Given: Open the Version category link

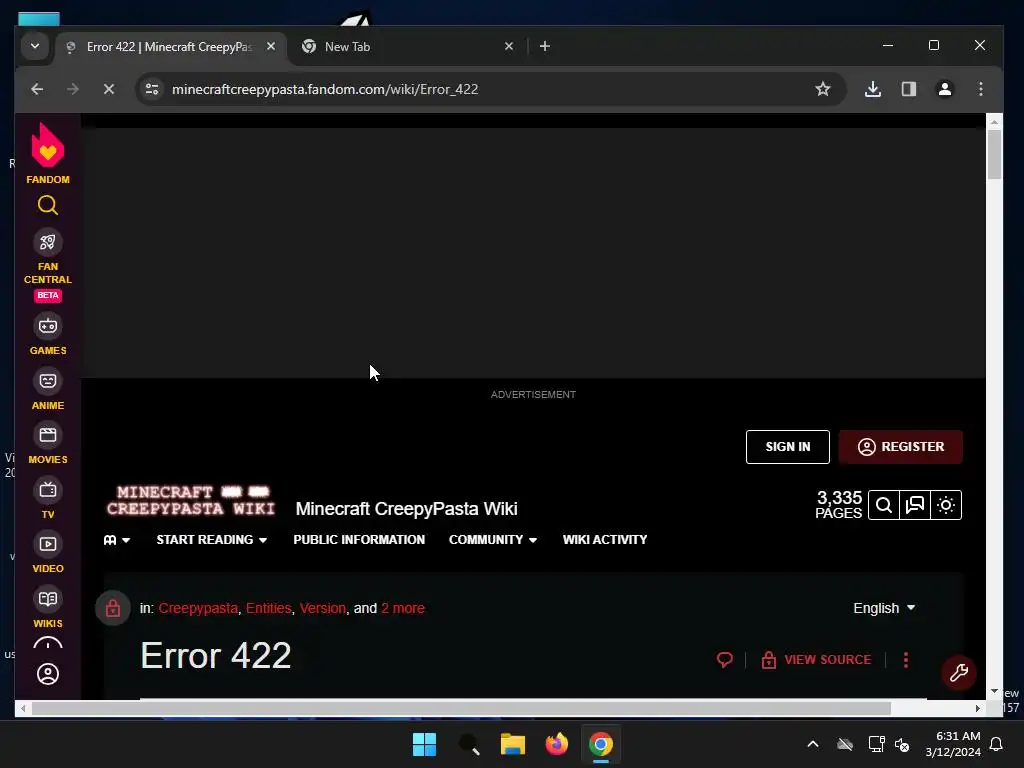Looking at the screenshot, I should click(322, 608).
